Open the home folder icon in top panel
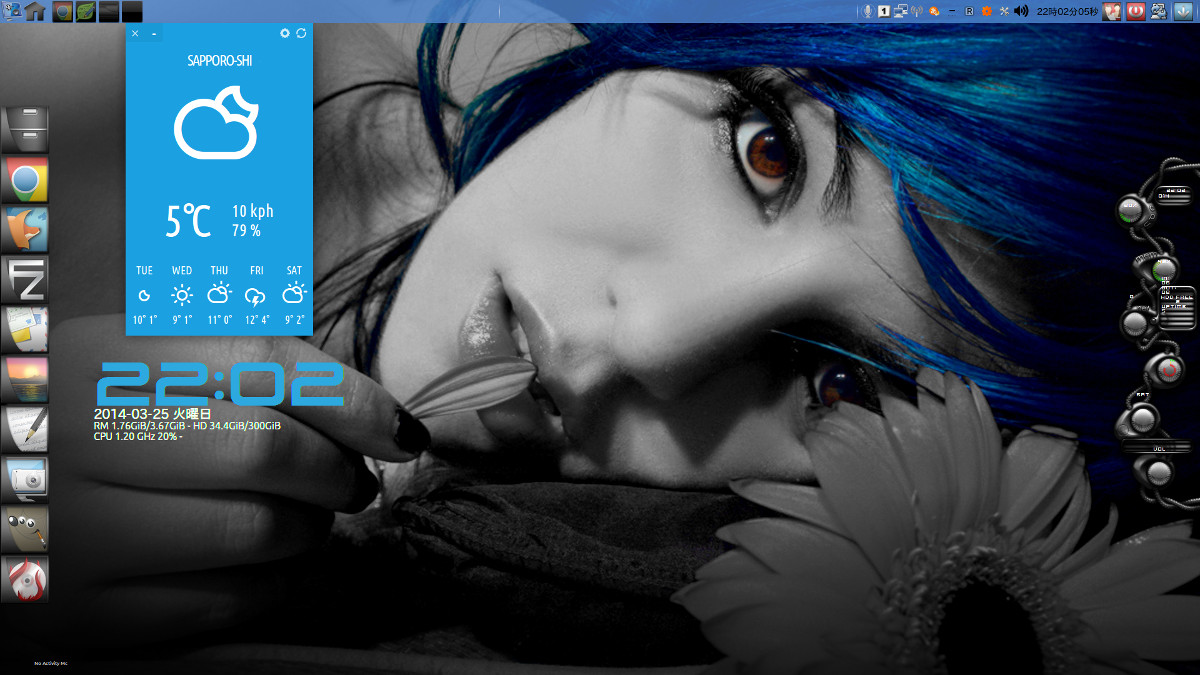Viewport: 1200px width, 675px height. click(x=36, y=11)
